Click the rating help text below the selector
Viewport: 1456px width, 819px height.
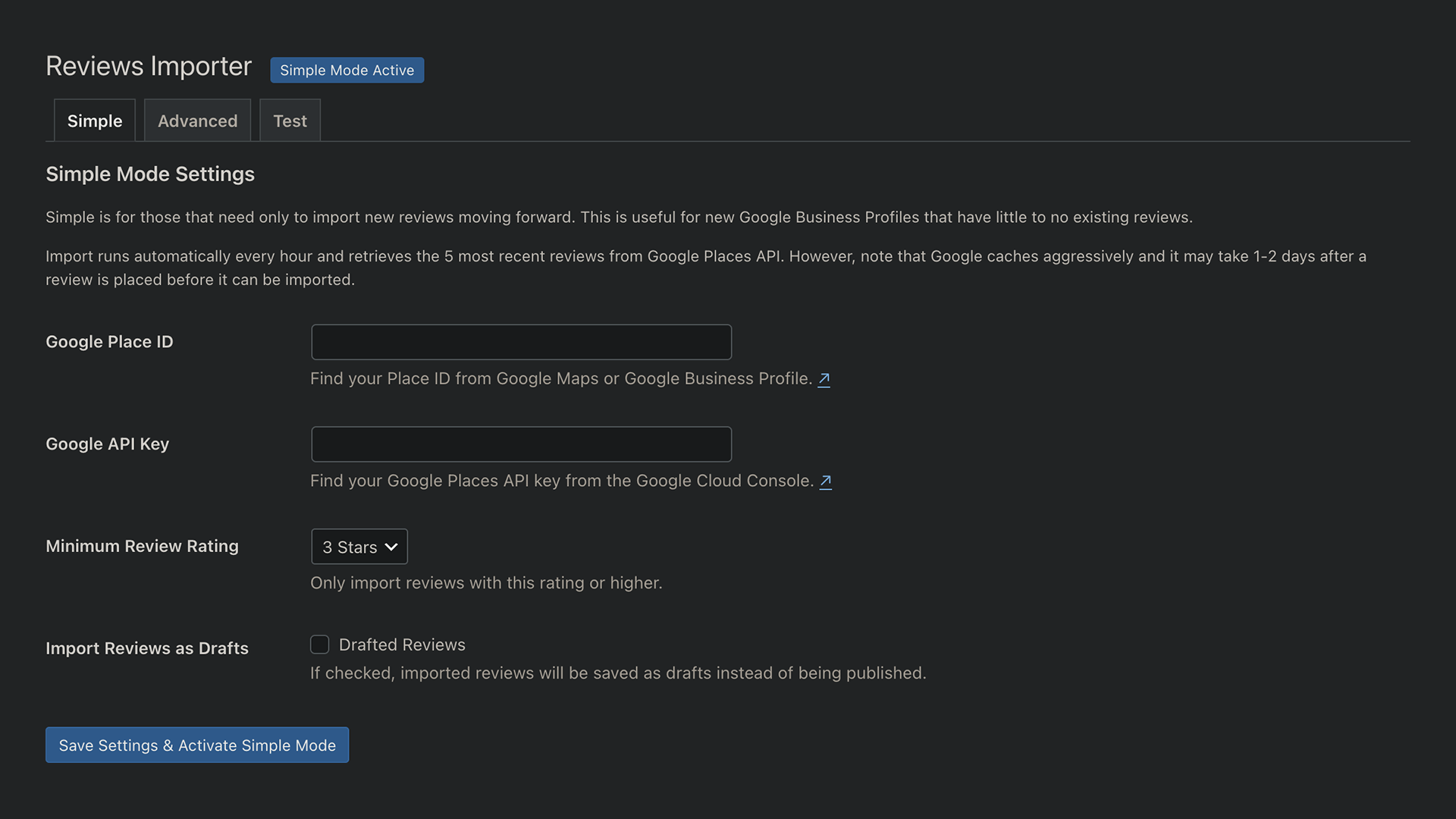(486, 583)
